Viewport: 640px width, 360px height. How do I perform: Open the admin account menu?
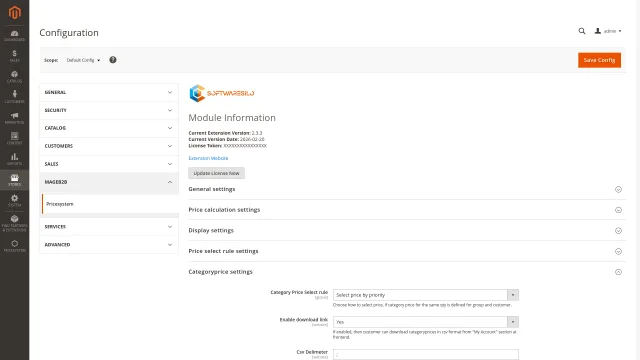pos(608,31)
